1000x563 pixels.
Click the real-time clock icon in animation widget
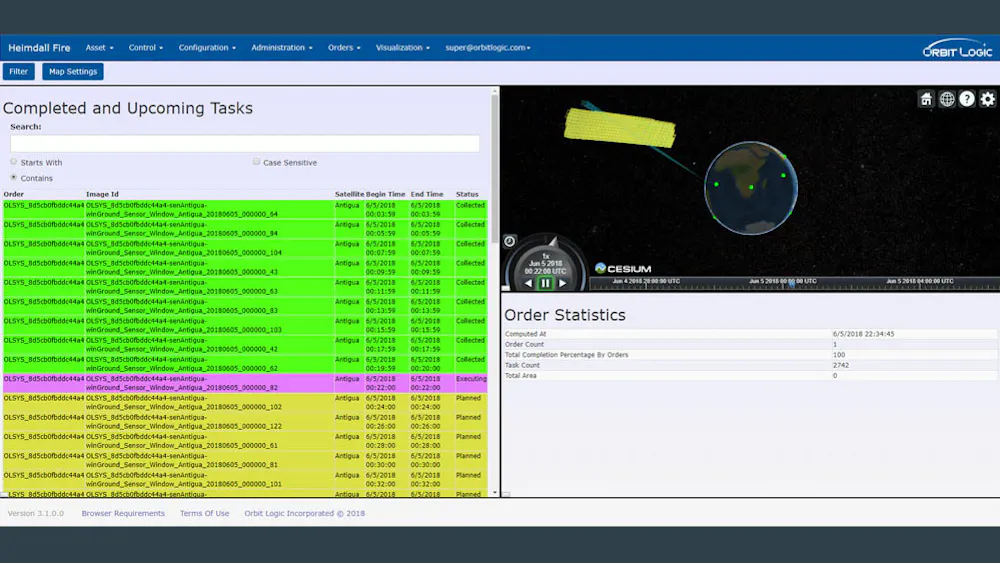click(510, 241)
